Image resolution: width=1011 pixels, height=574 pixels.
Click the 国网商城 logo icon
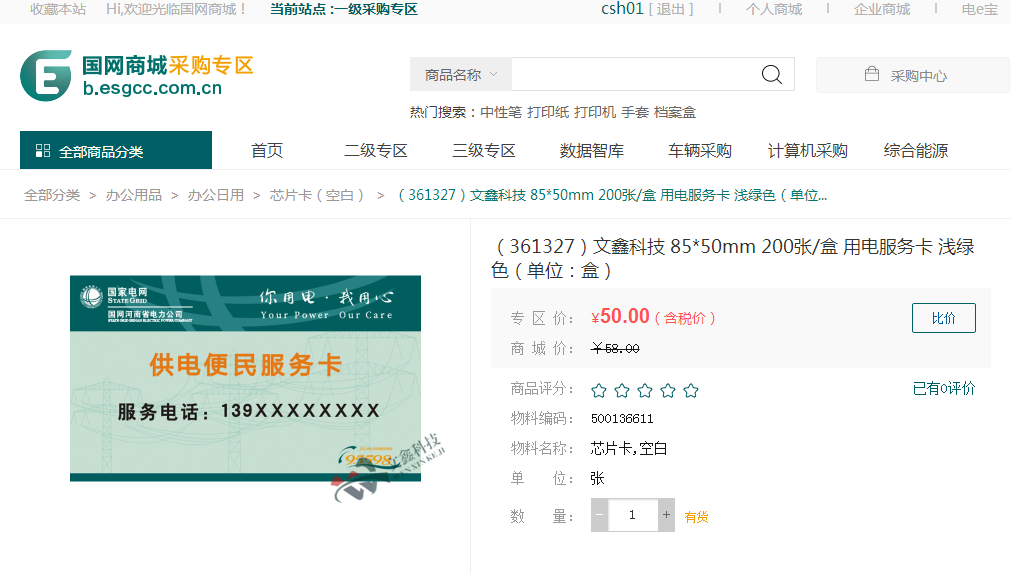(46, 75)
